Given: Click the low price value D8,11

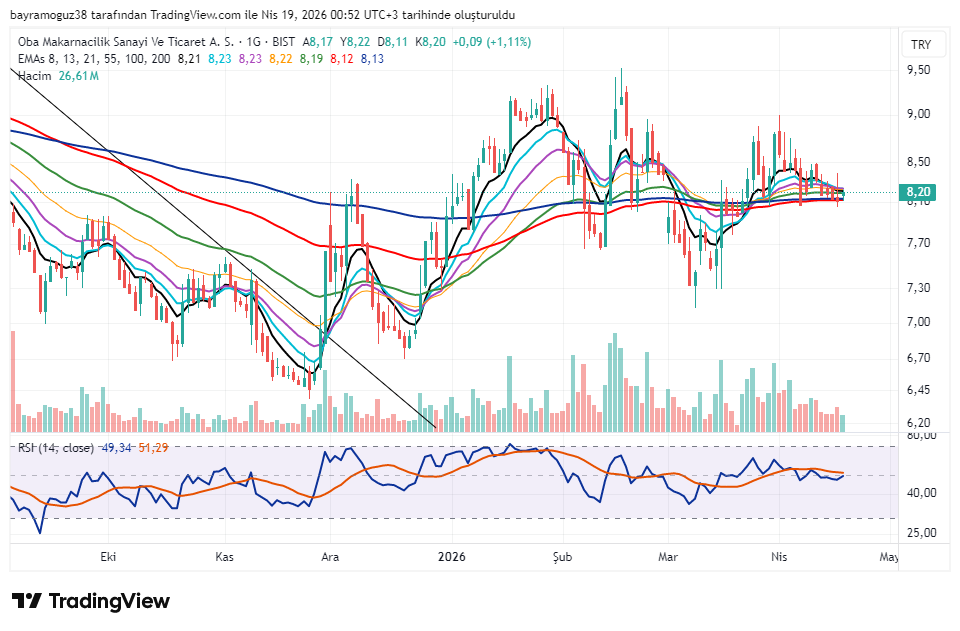Looking at the screenshot, I should pos(392,42).
